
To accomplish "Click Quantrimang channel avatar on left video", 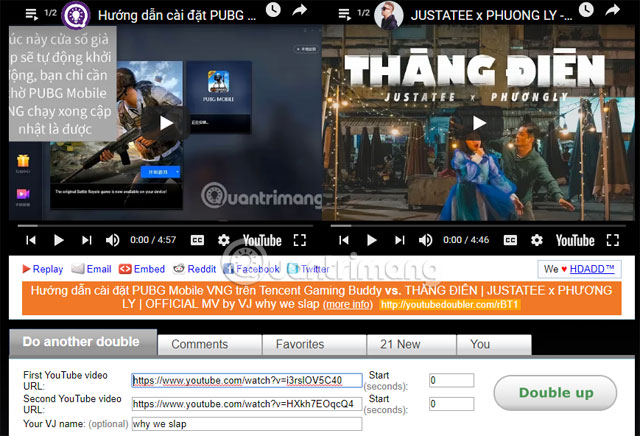I will click(x=76, y=16).
